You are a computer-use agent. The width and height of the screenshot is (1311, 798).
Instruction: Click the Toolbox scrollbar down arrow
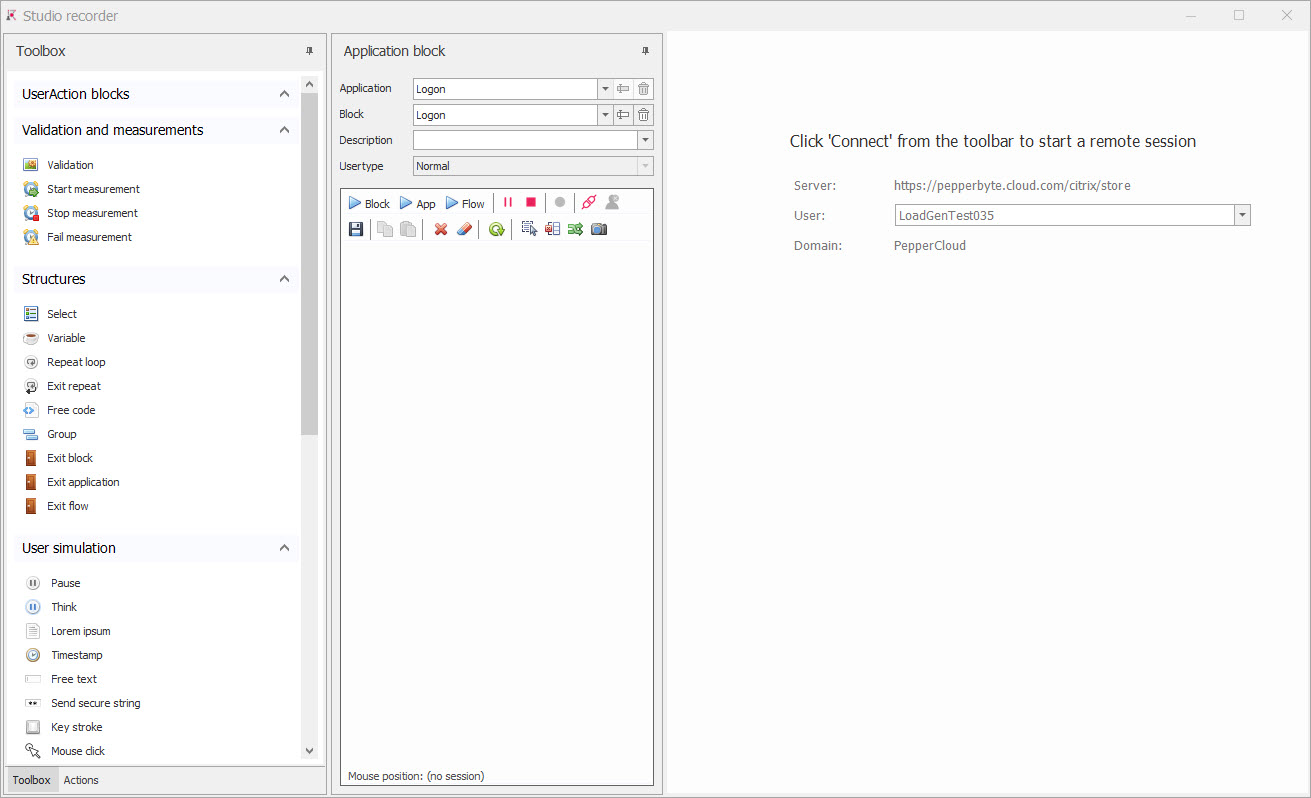point(309,751)
